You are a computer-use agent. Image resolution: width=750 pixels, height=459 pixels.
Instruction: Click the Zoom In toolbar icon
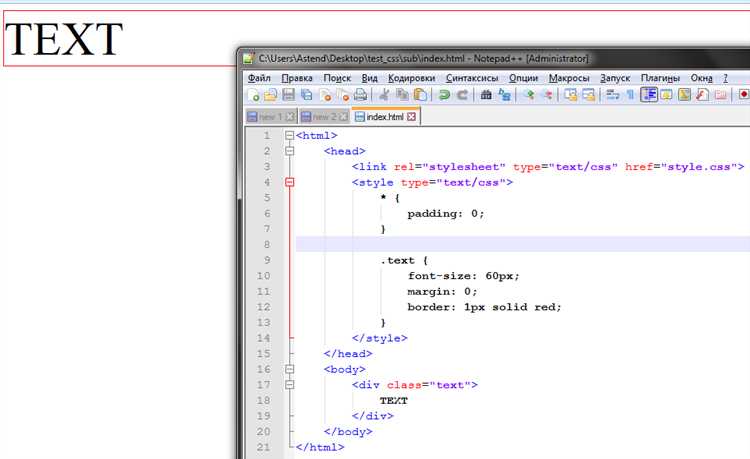pos(529,95)
